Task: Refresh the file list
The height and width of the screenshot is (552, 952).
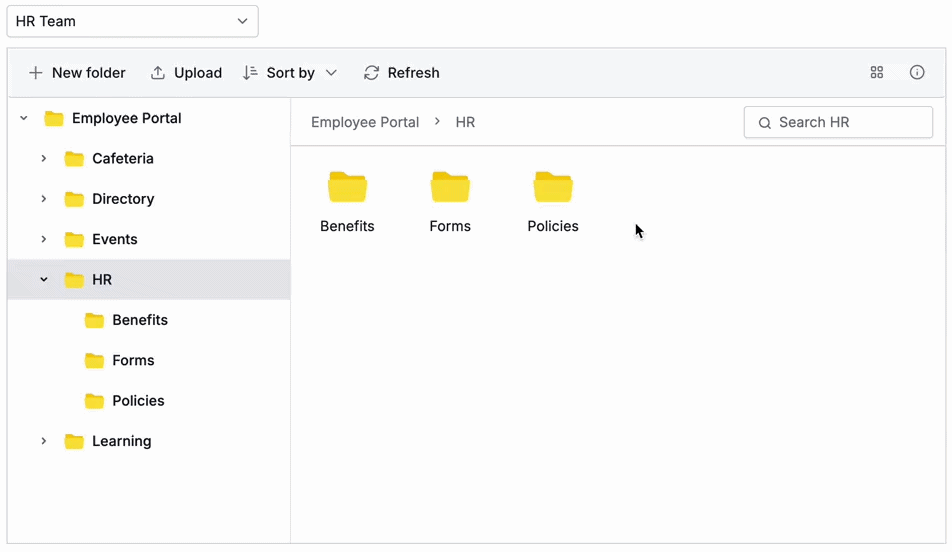Action: (x=401, y=73)
